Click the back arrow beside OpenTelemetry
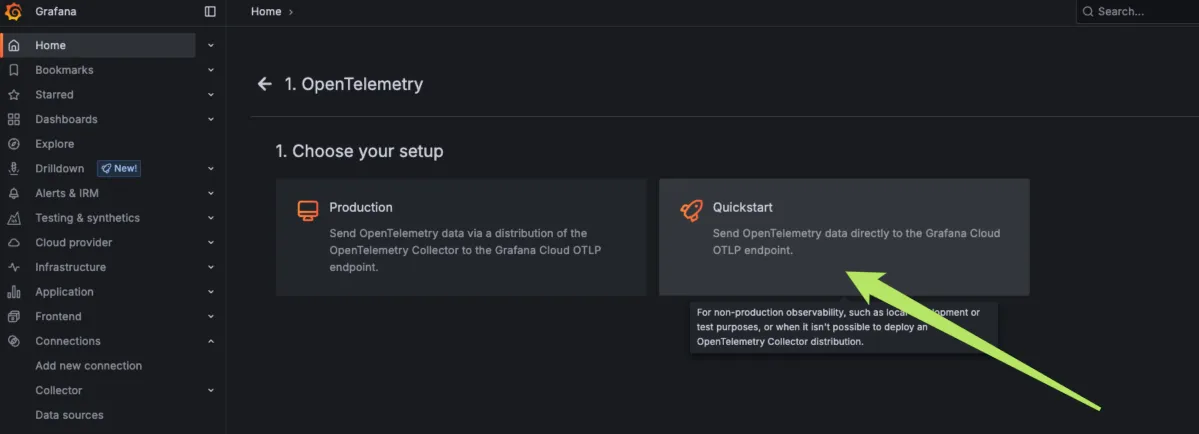1199x434 pixels. tap(265, 84)
